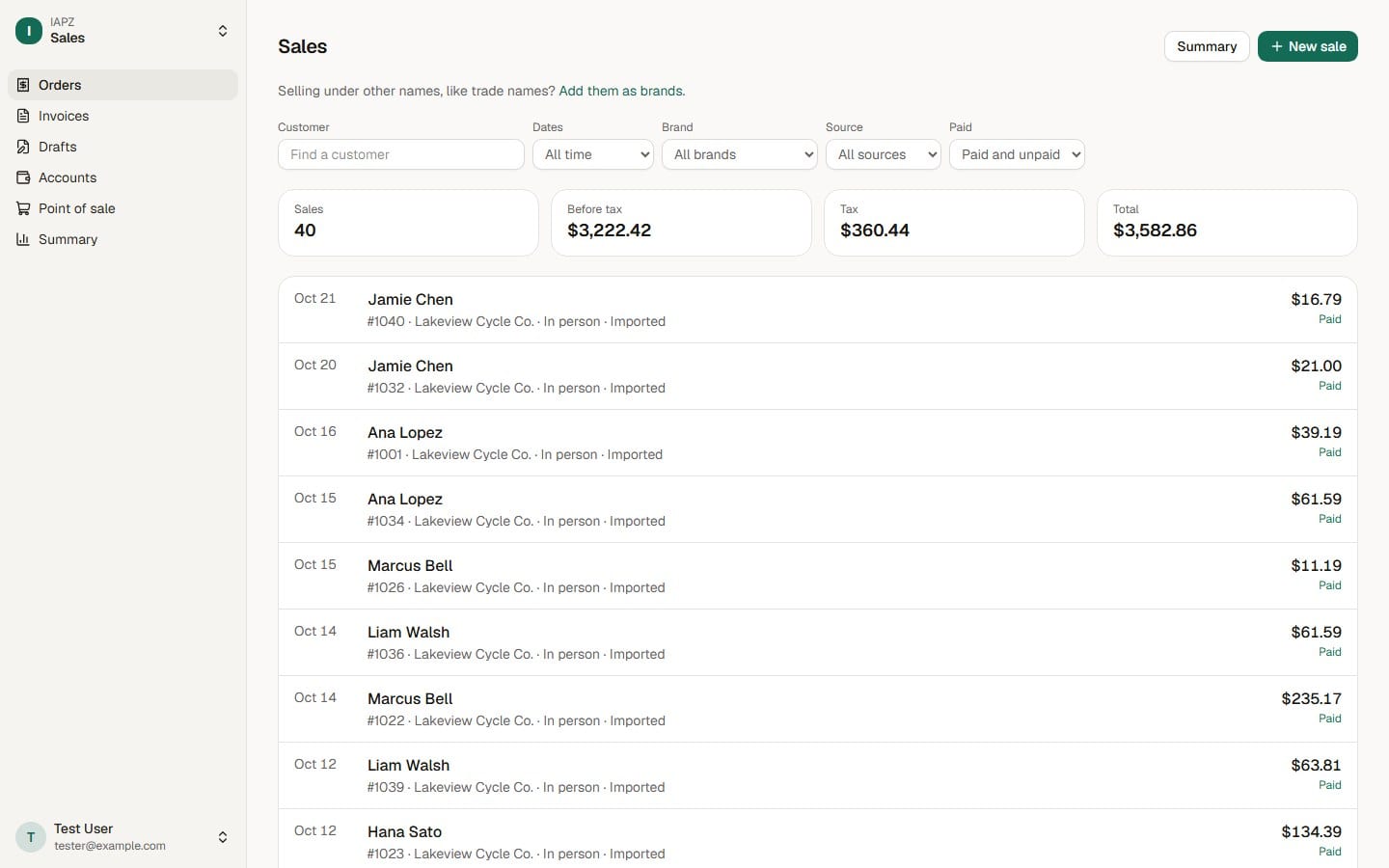1389x868 pixels.
Task: Click the green IAPZ workspace avatar
Action: click(x=29, y=31)
